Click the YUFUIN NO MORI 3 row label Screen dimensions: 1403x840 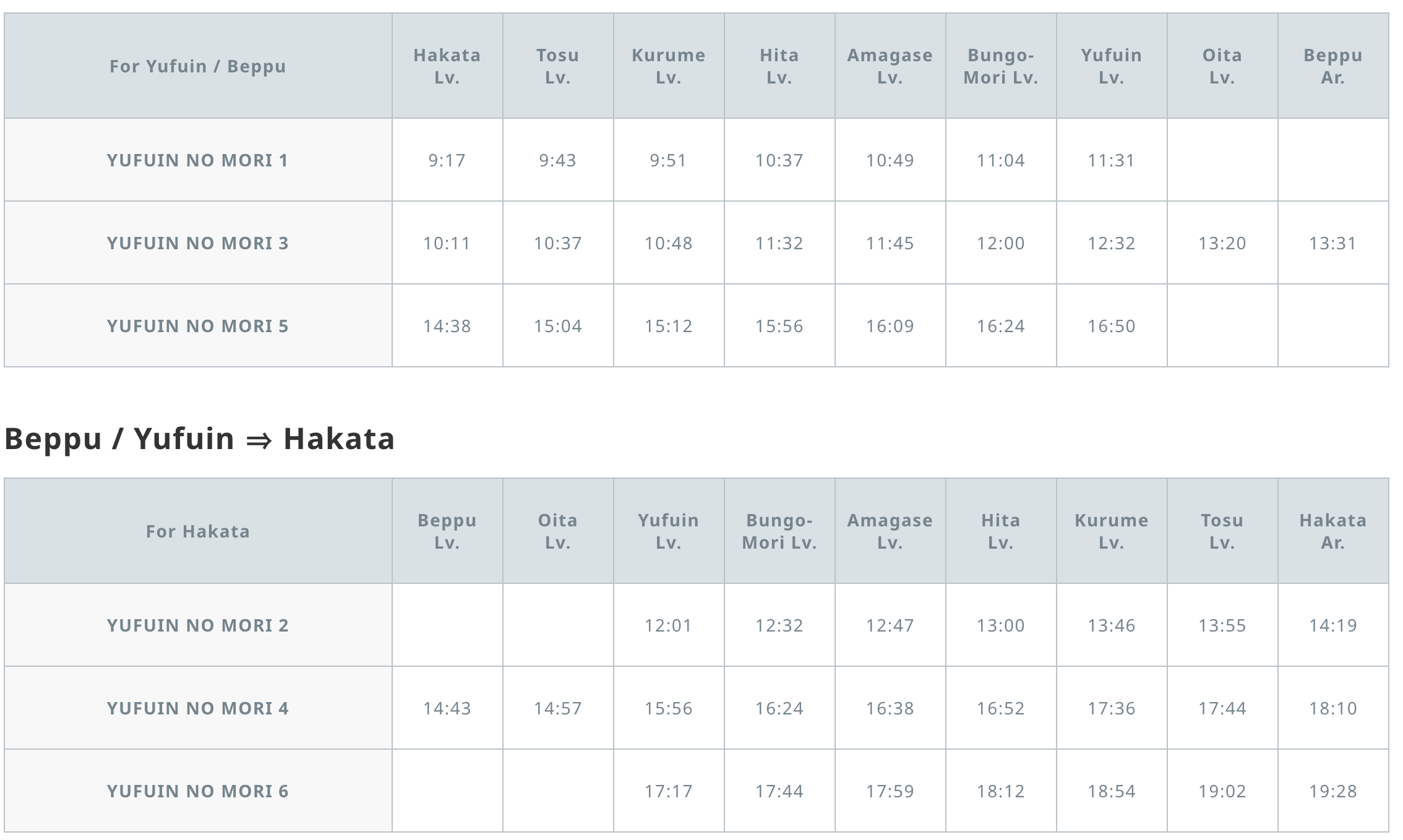coord(197,243)
